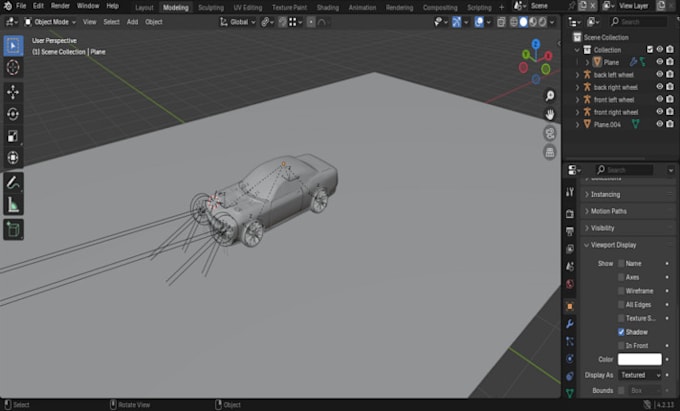This screenshot has height=411, width=680.
Task: Enable the Wireframe checkbox
Action: [621, 291]
